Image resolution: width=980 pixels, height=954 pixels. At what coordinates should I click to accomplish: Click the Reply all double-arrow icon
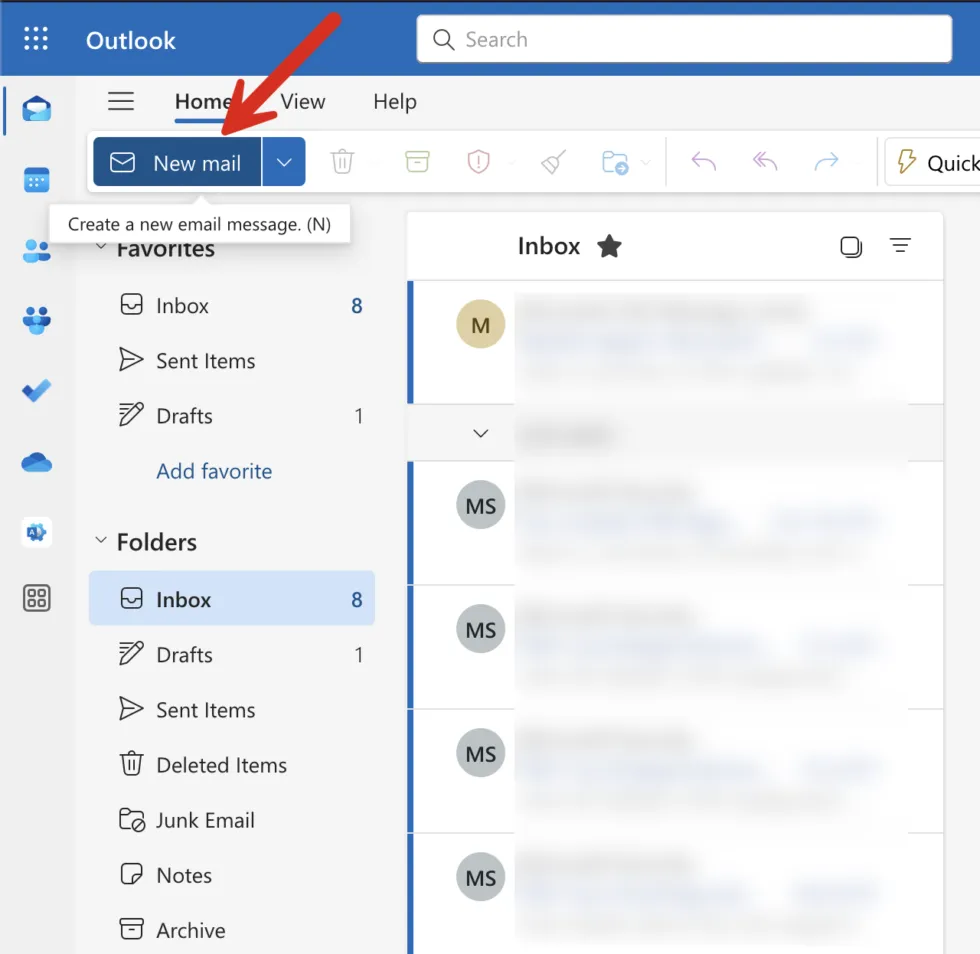(x=764, y=161)
